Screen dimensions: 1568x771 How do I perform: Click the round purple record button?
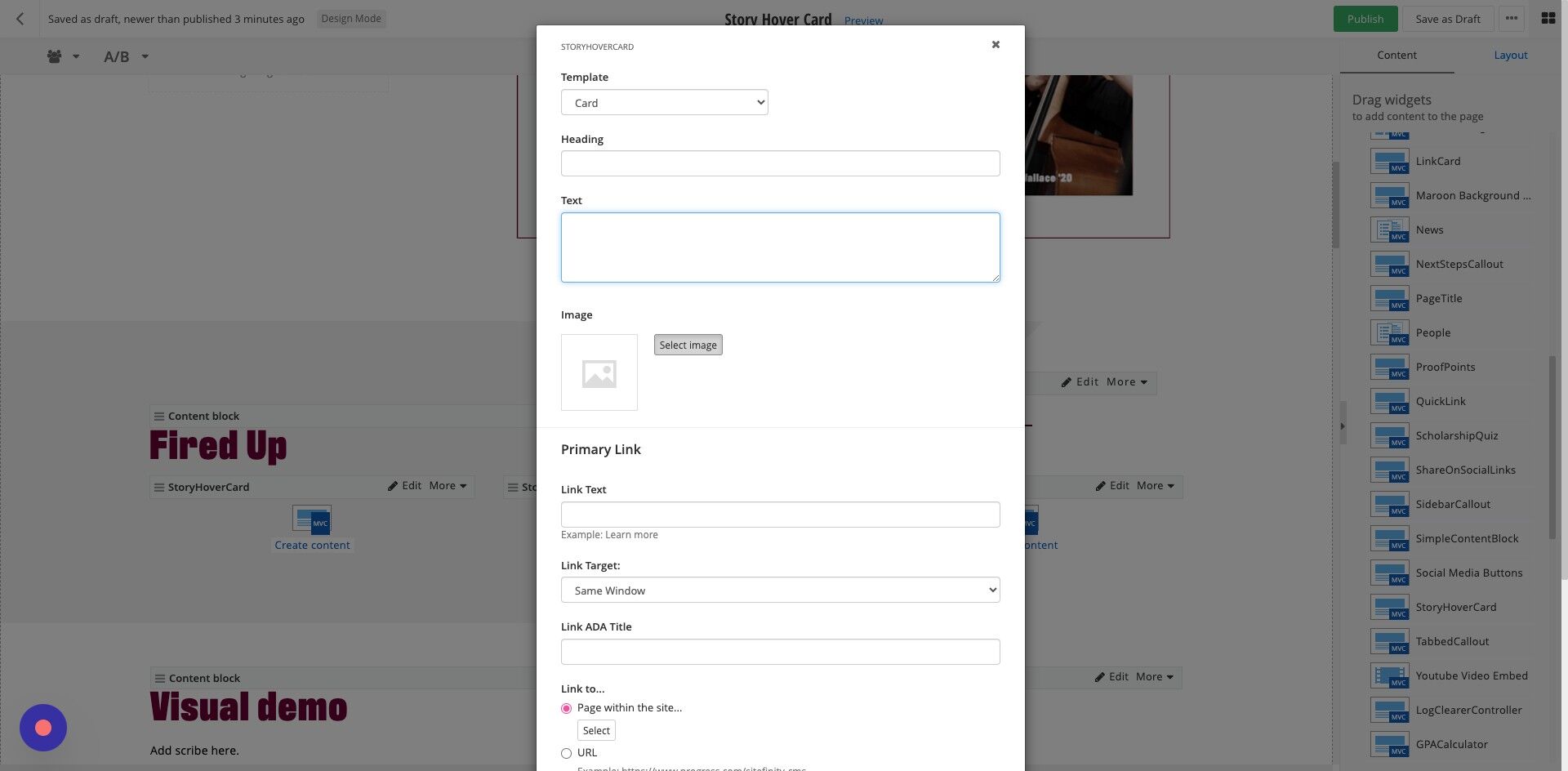(x=43, y=728)
